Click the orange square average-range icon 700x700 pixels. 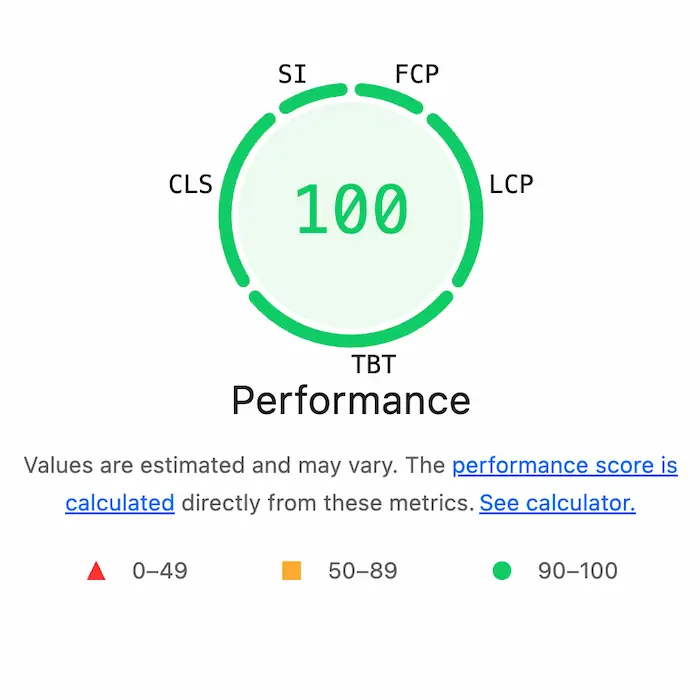[x=292, y=572]
